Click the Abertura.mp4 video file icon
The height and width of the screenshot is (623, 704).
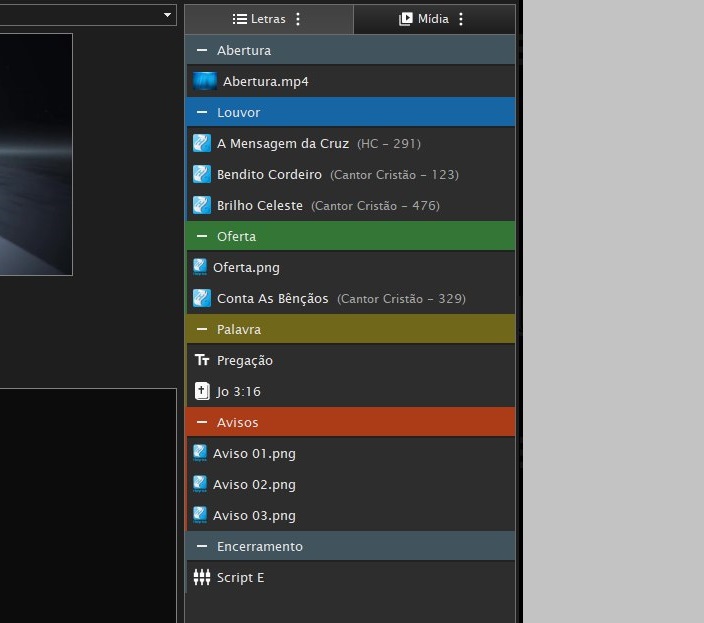205,81
